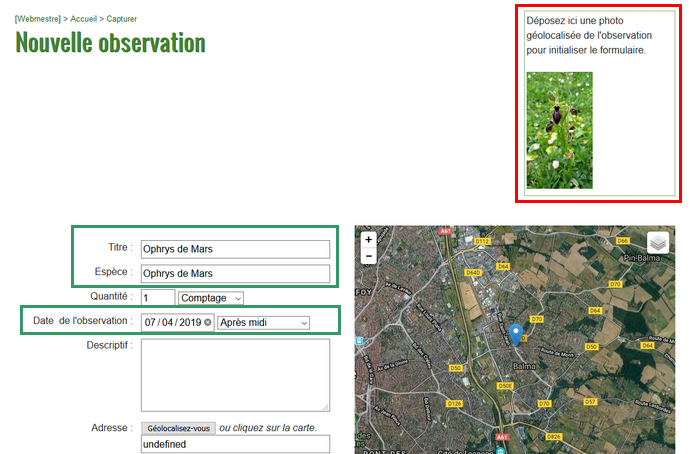This screenshot has height=454, width=700.
Task: Open the Comptage quantity type dropdown
Action: [210, 298]
